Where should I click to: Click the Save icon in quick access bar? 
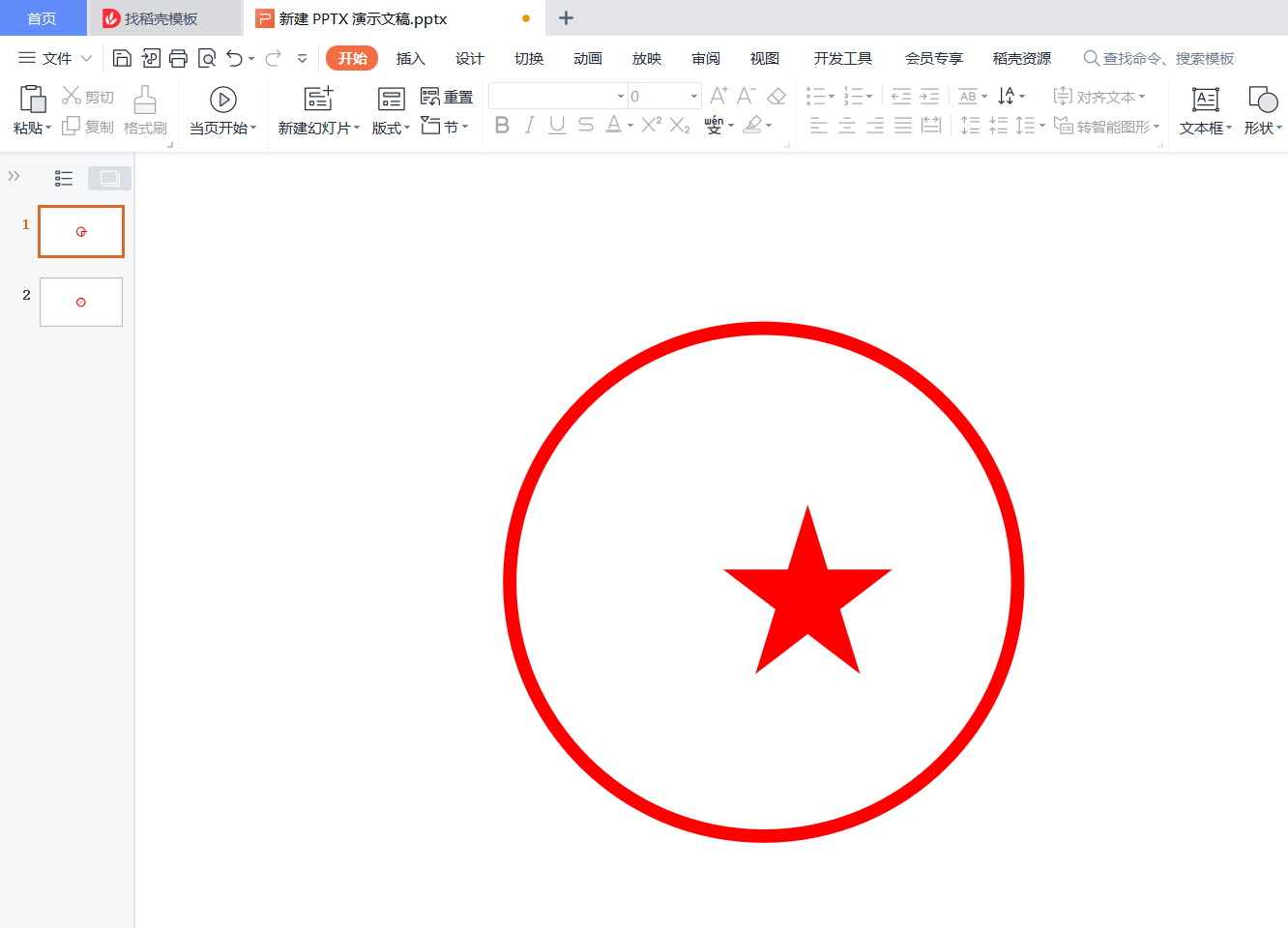pyautogui.click(x=122, y=58)
